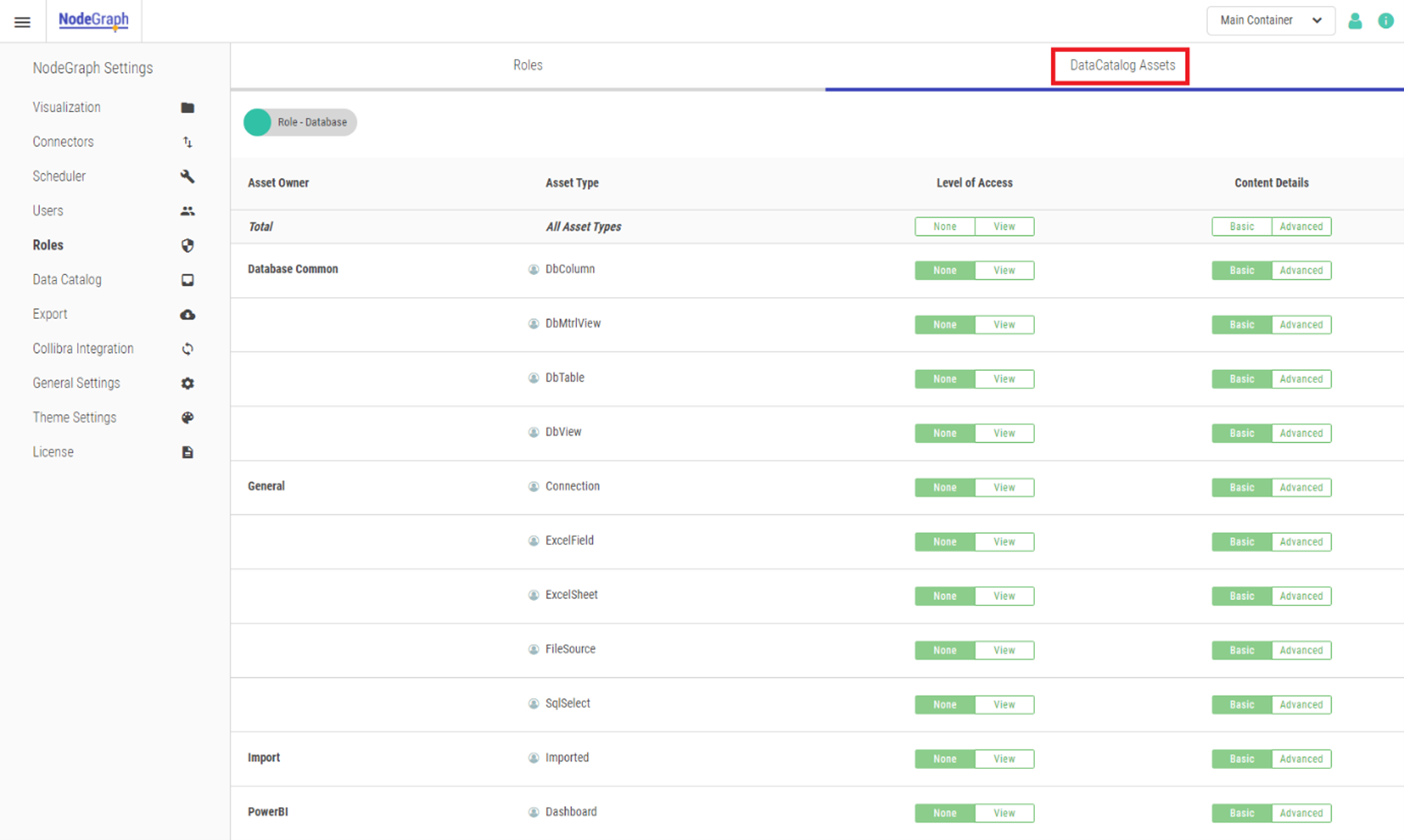Image resolution: width=1404 pixels, height=840 pixels.
Task: Click the icon beside ExcelField
Action: pyautogui.click(x=533, y=541)
